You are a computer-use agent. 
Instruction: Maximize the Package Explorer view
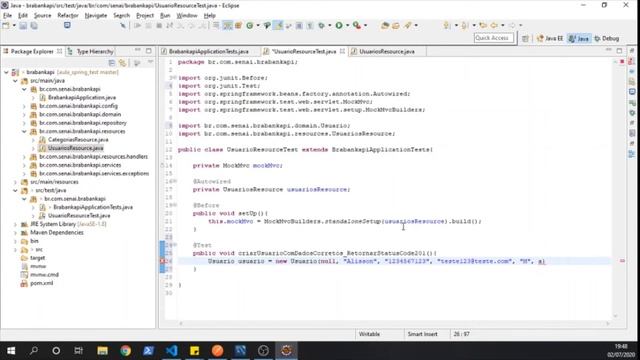(x=149, y=51)
